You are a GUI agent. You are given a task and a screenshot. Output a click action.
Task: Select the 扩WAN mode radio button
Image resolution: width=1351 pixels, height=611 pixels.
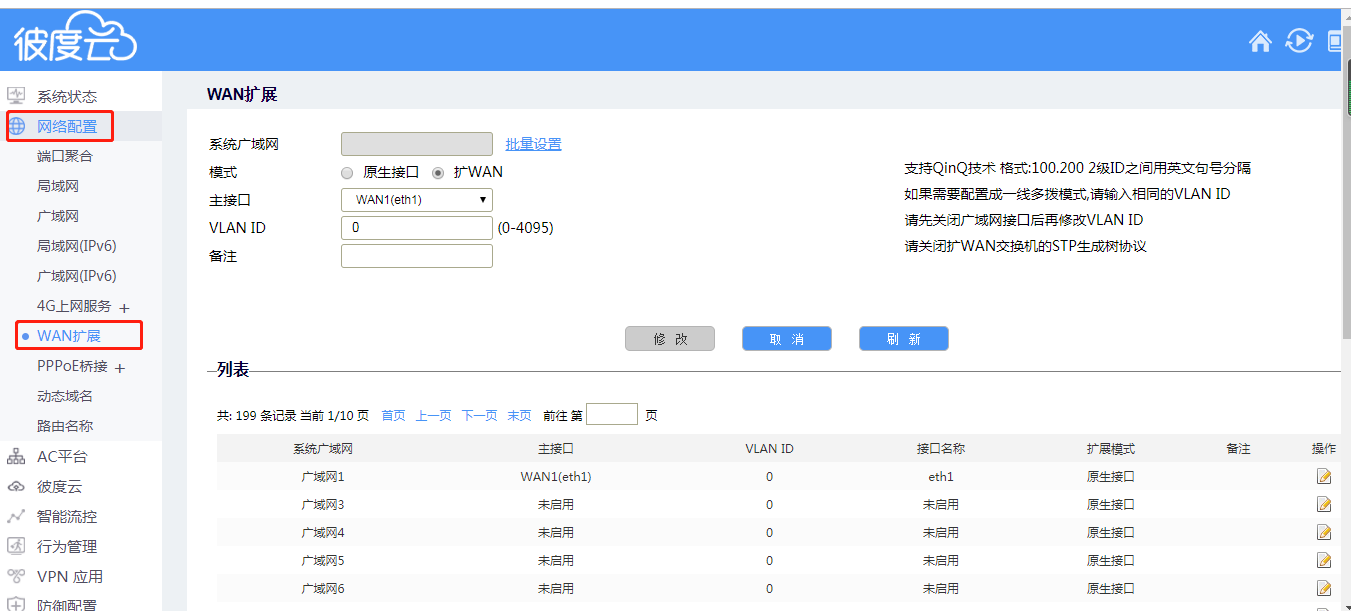pos(438,172)
